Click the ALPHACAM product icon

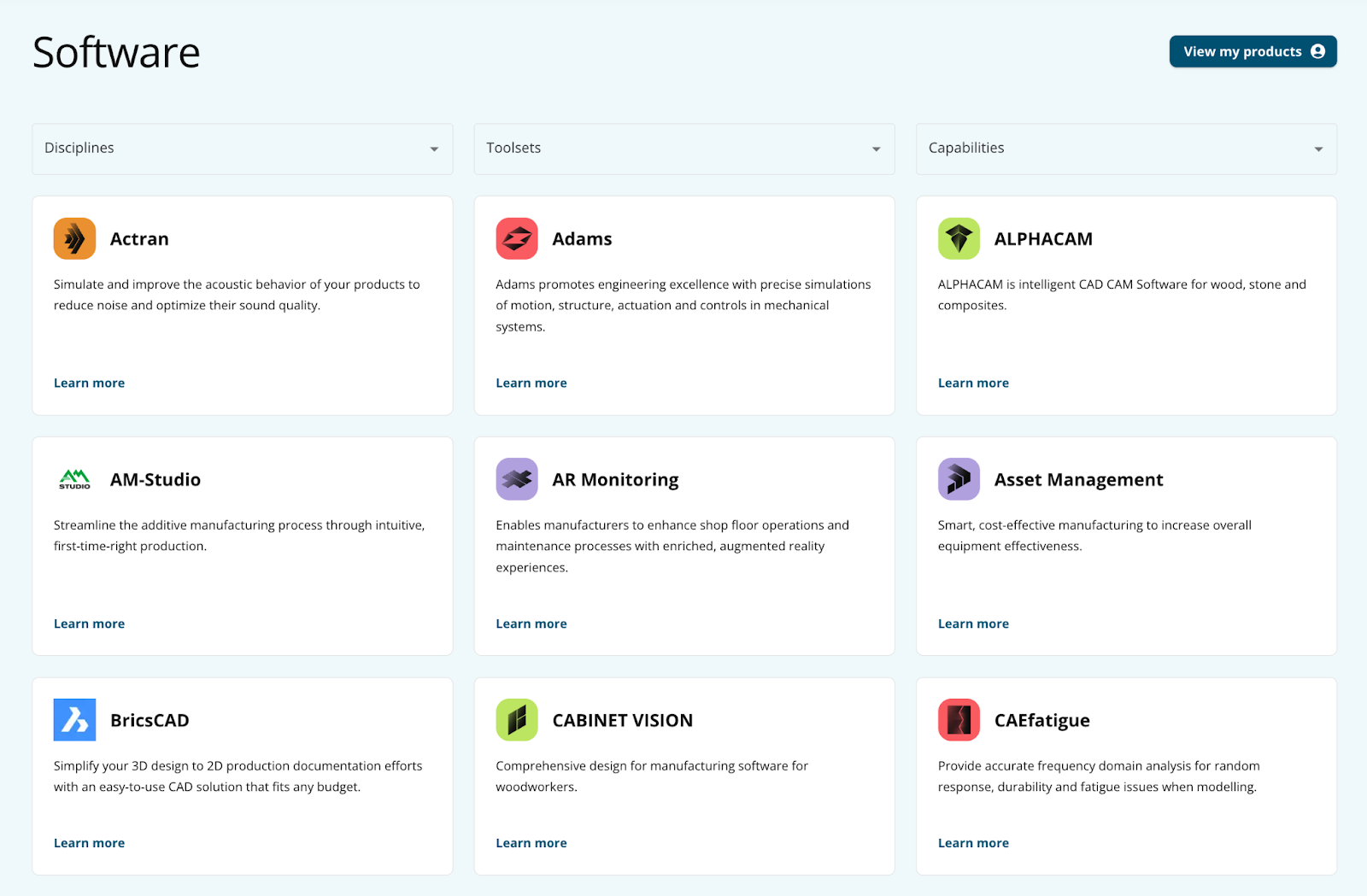(x=959, y=238)
